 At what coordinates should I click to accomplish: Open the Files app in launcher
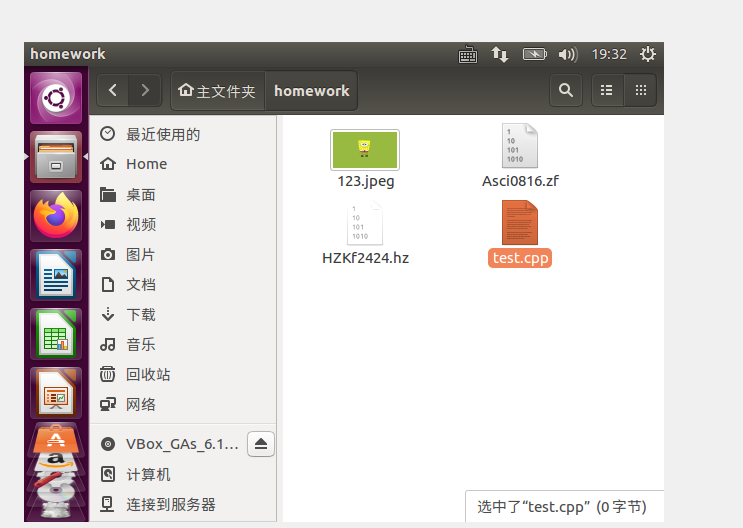click(x=56, y=157)
